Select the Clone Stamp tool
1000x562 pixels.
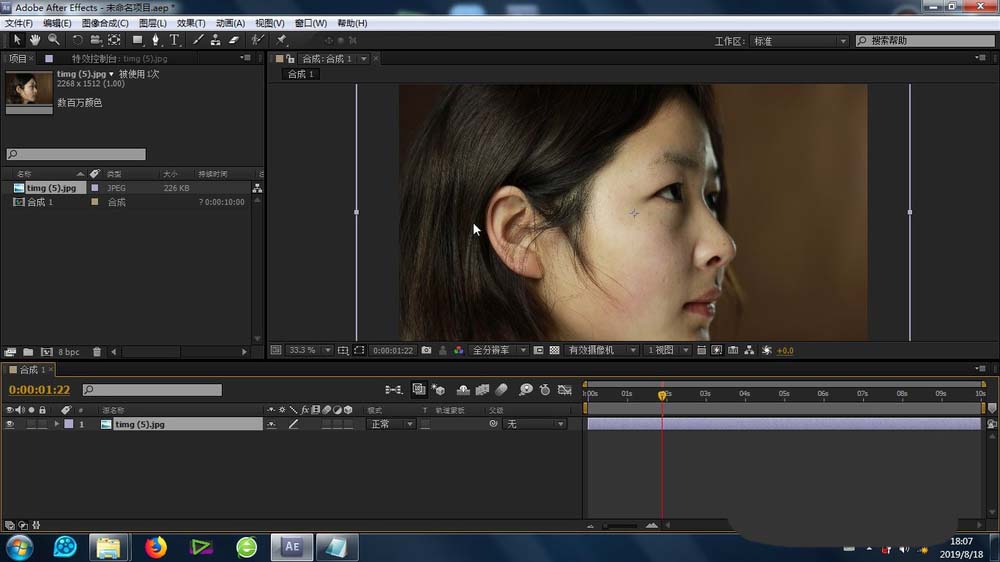pyautogui.click(x=216, y=40)
